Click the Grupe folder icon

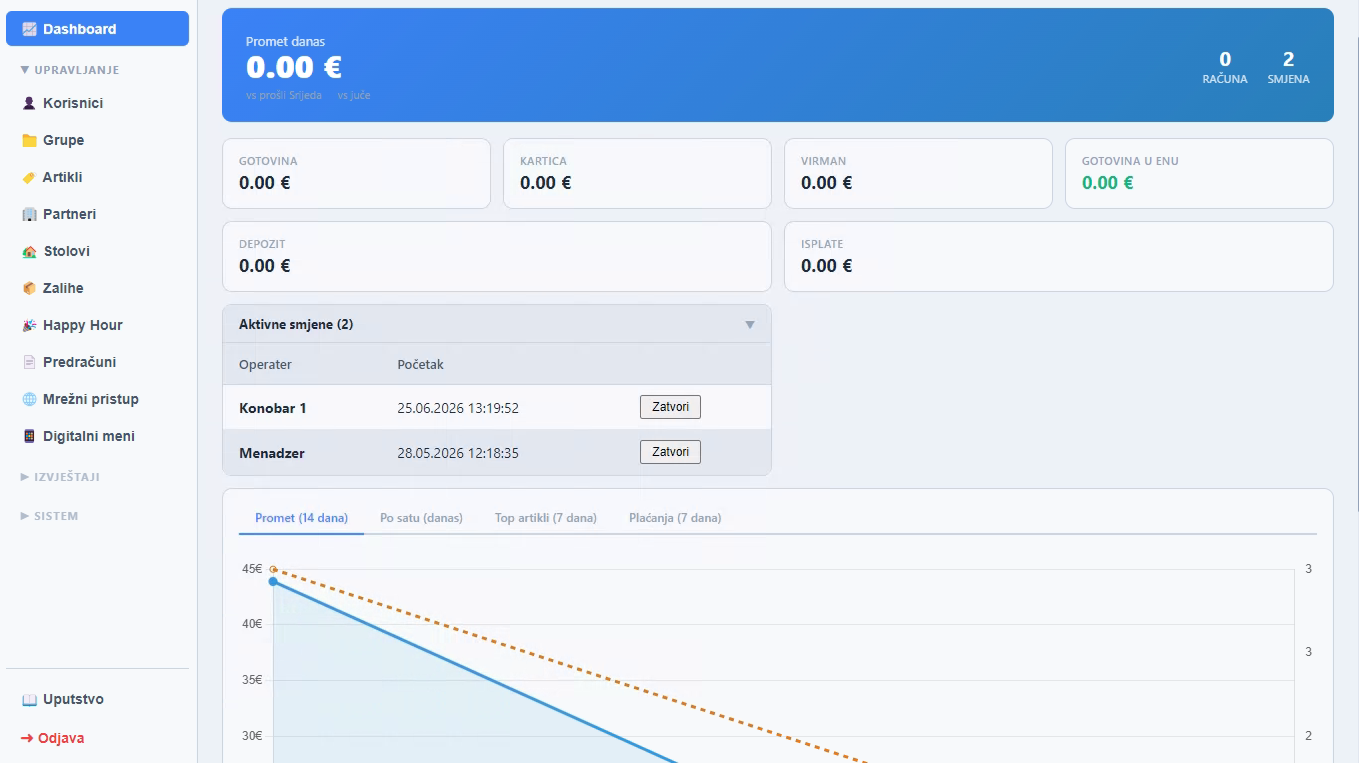pyautogui.click(x=29, y=141)
